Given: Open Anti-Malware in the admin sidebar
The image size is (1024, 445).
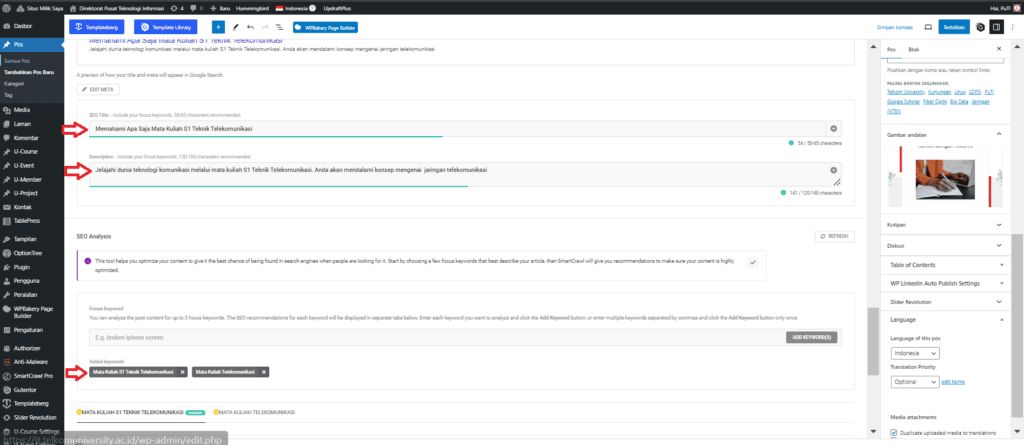Looking at the screenshot, I should click(32, 361).
